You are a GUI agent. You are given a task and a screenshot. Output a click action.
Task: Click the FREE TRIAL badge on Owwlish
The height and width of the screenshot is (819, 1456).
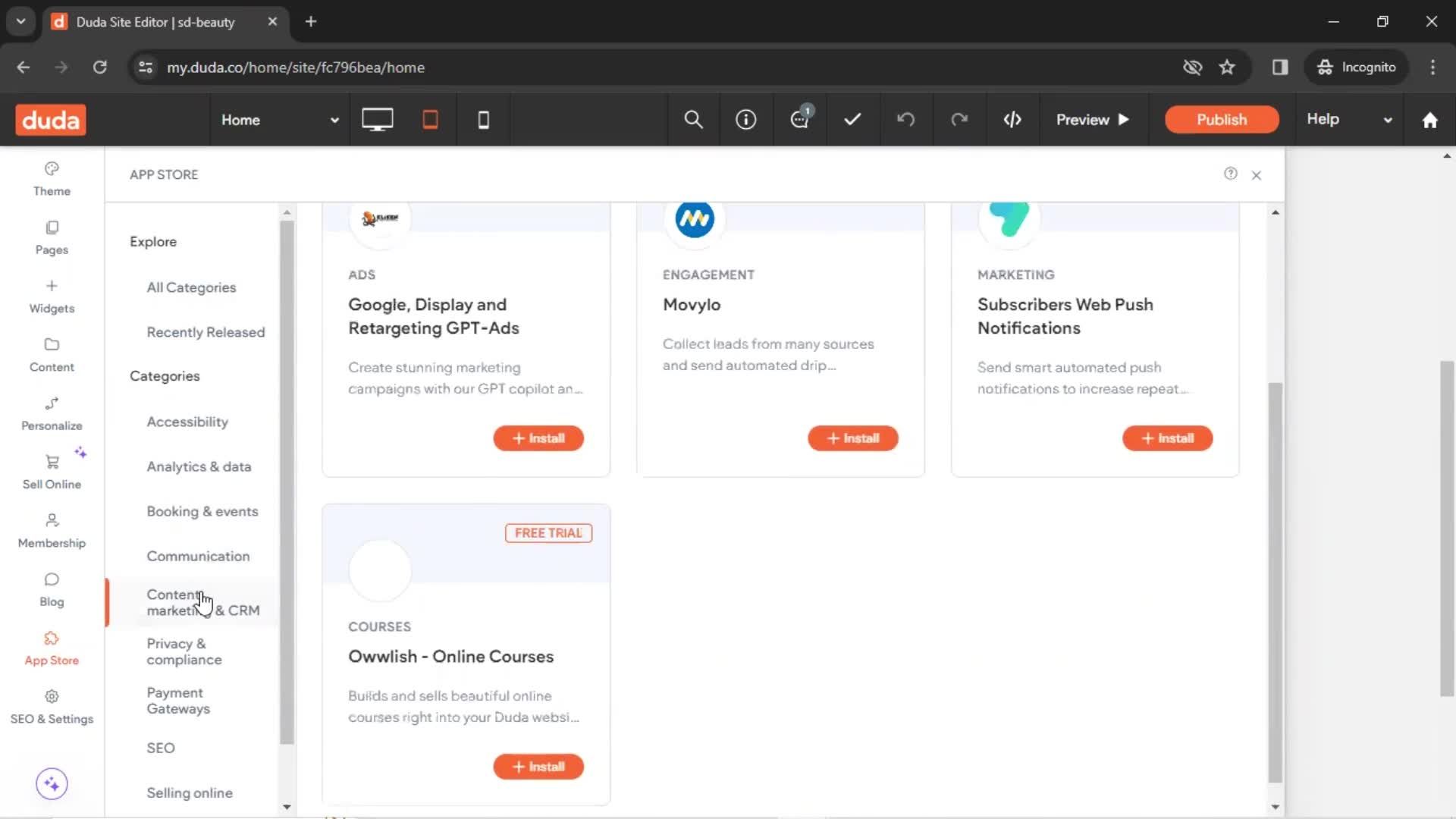click(x=548, y=533)
